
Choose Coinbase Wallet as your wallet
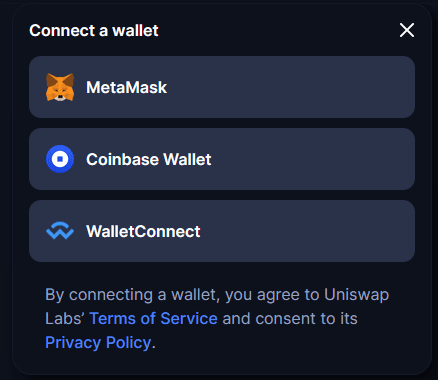pyautogui.click(x=222, y=159)
